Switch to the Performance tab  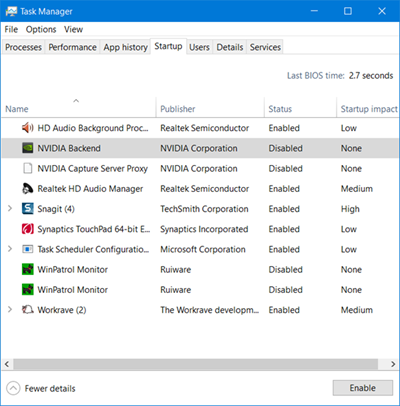(72, 47)
